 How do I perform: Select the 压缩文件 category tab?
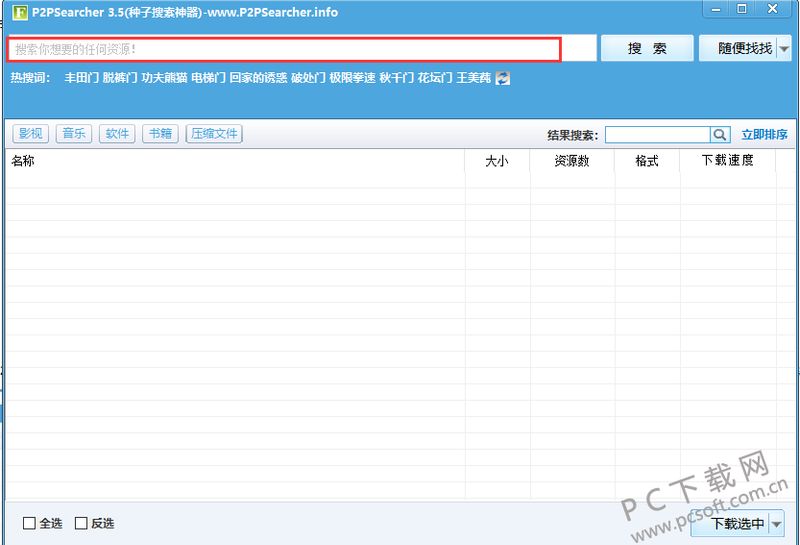click(x=214, y=134)
